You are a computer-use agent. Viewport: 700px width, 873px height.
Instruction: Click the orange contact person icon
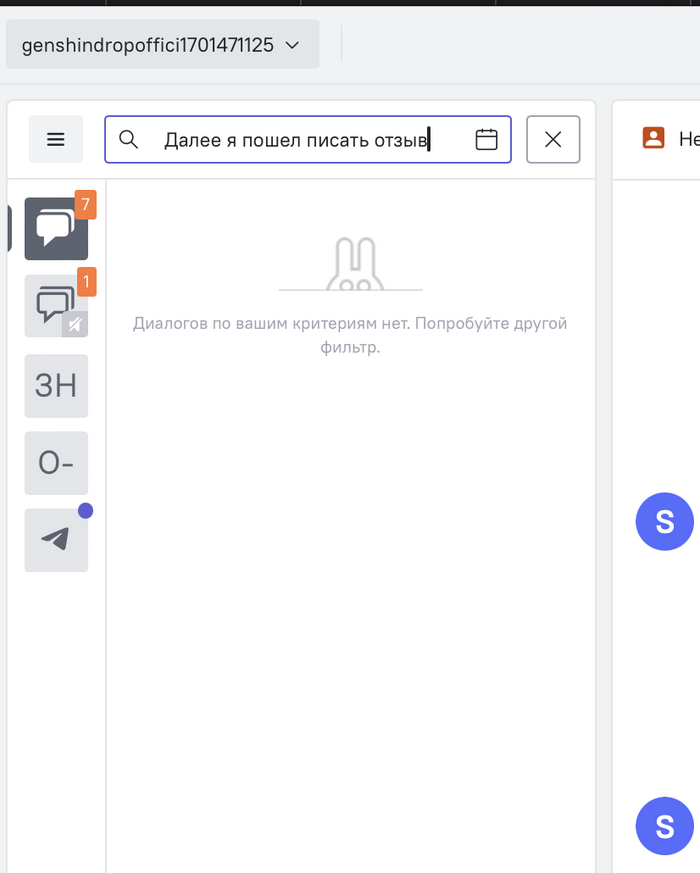[x=654, y=138]
